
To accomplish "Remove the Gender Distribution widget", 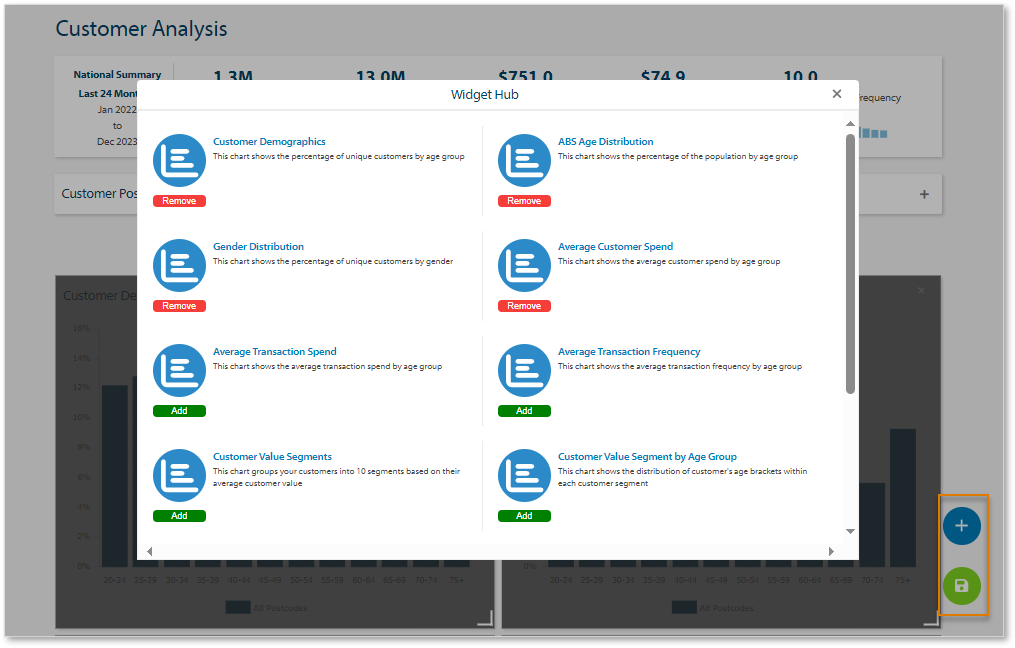I will 179,306.
